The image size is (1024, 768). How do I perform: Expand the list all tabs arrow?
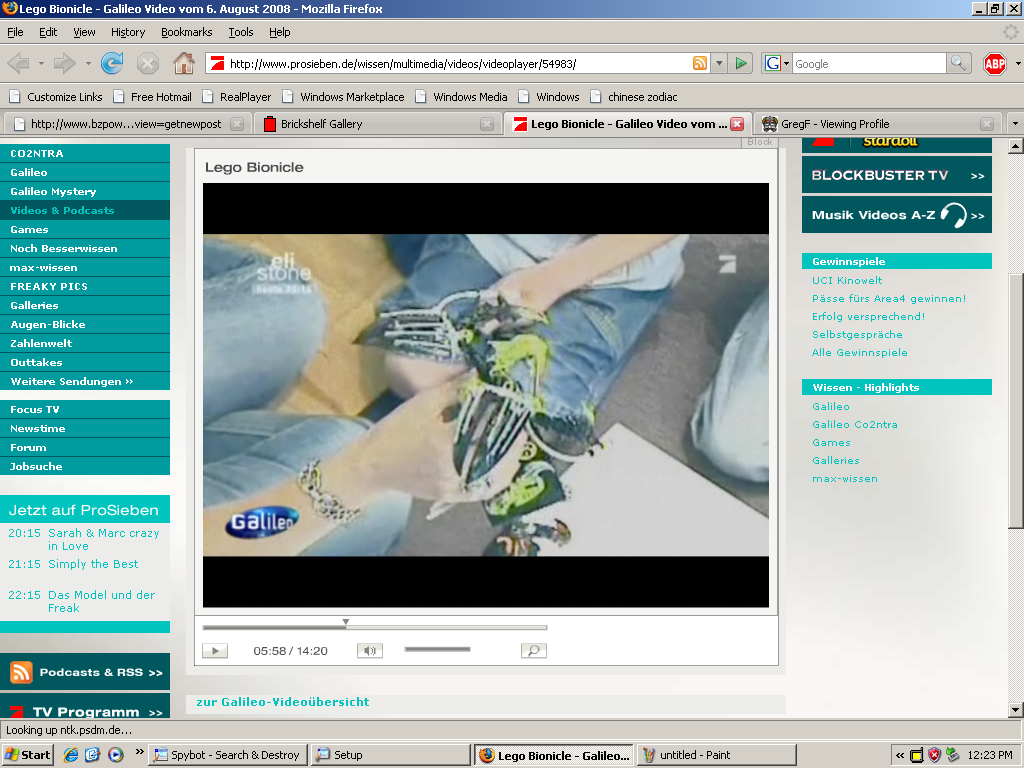(1014, 123)
